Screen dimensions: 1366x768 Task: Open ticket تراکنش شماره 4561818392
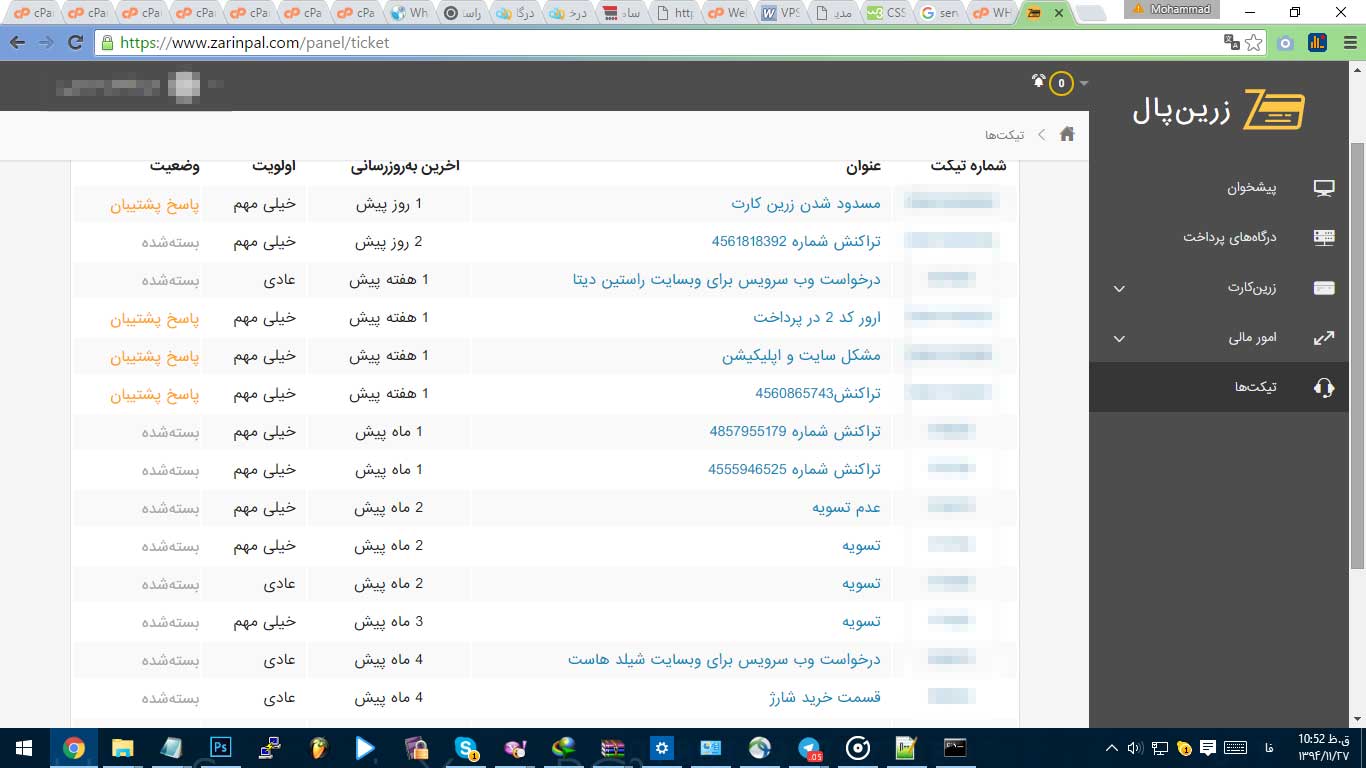point(796,241)
